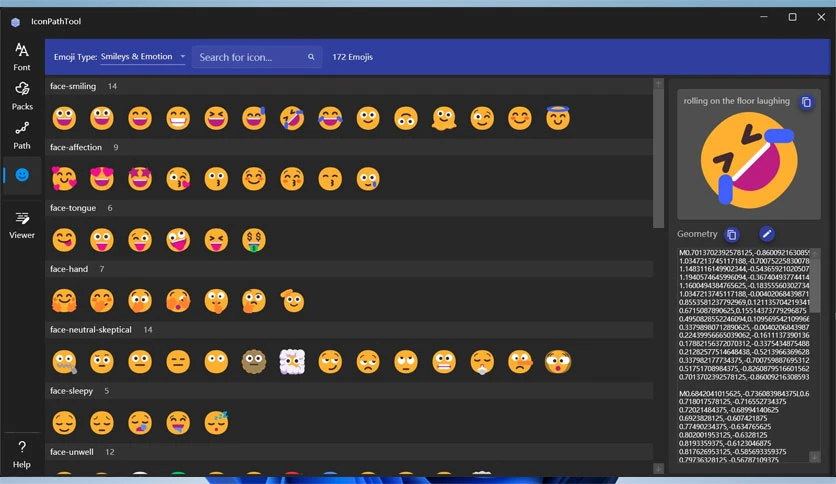Click the 172 Emojis count label
The image size is (836, 484).
[352, 57]
